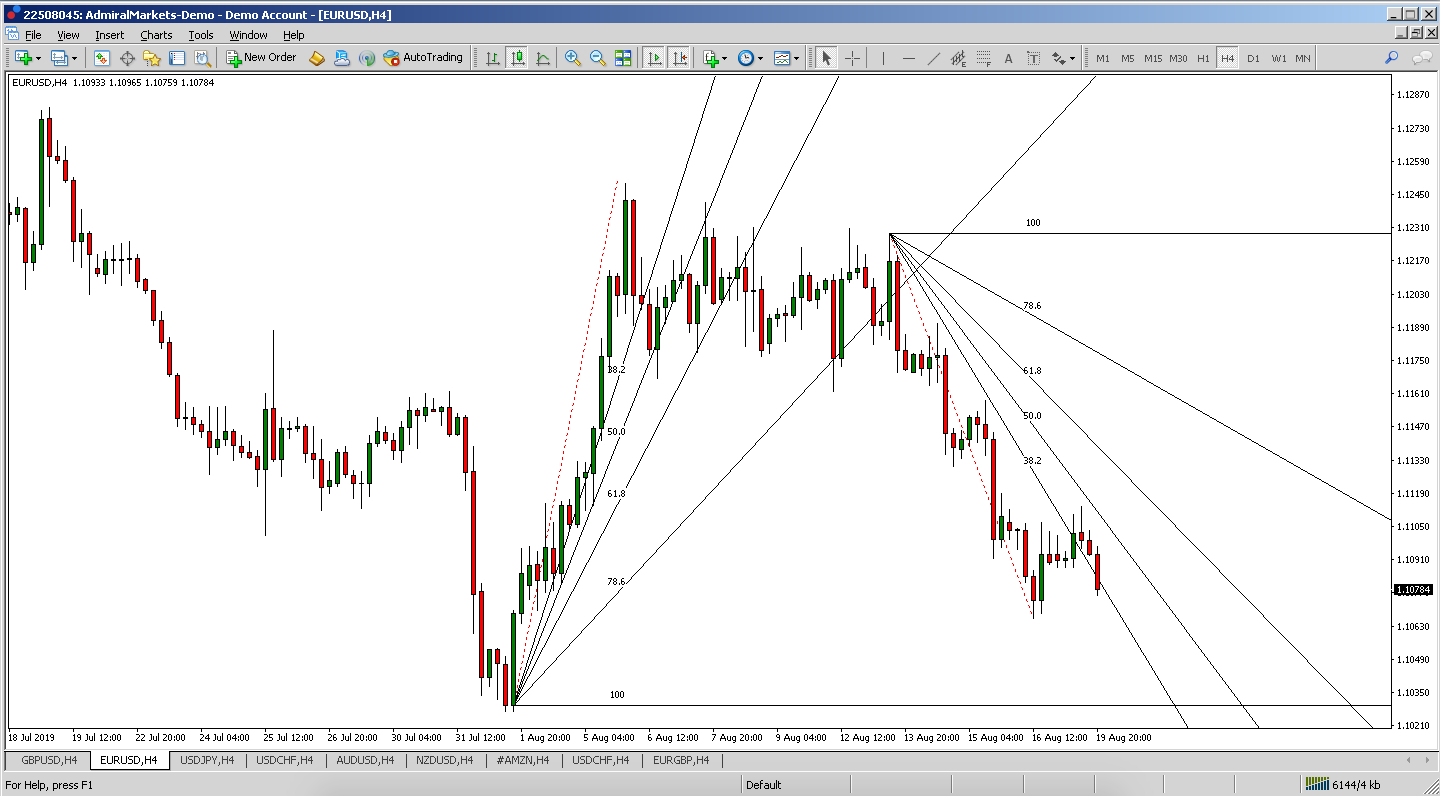Switch to the USDJPY,H4 chart tab
This screenshot has width=1440, height=796.
click(207, 760)
